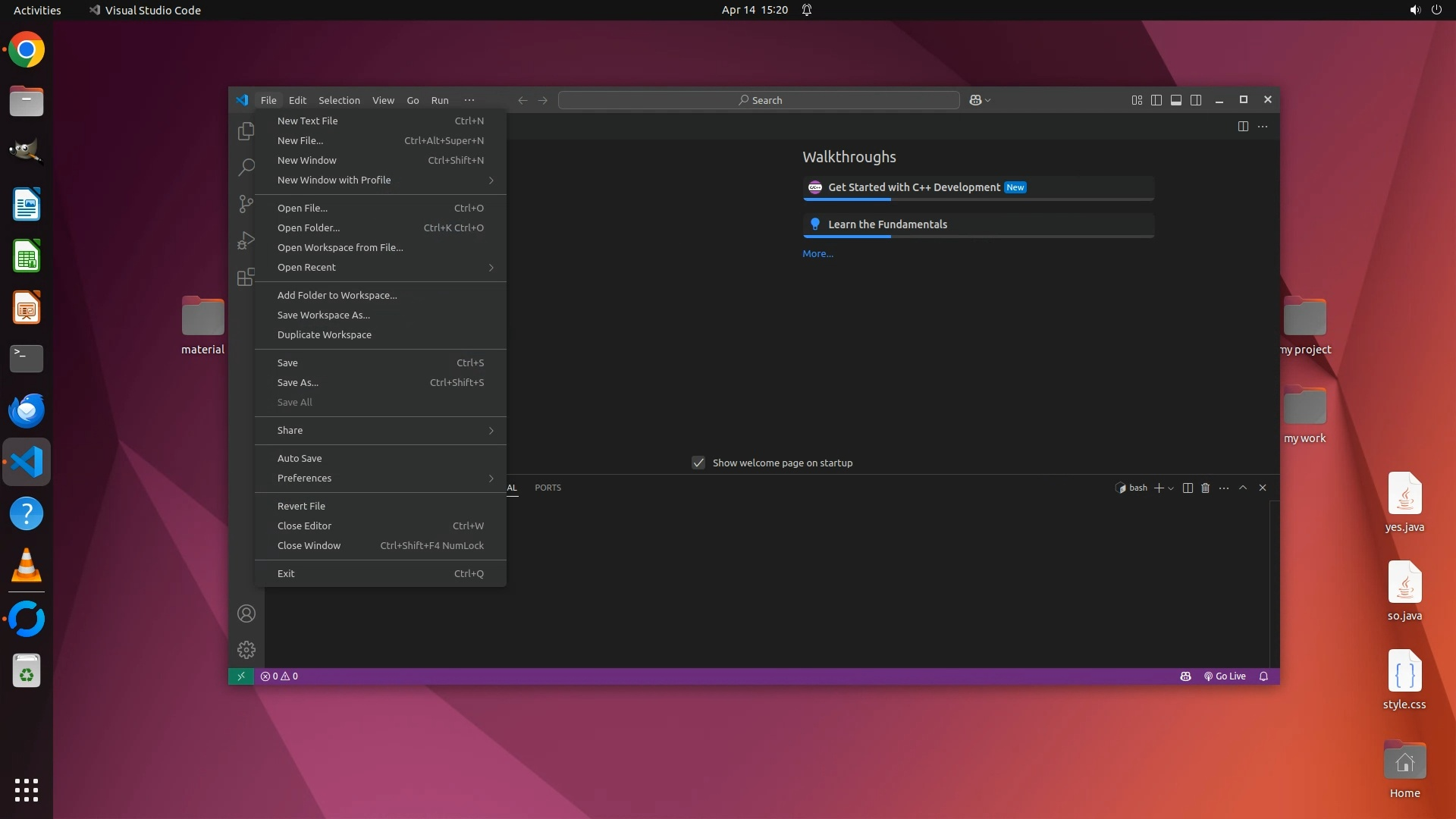The image size is (1456, 819).
Task: Uncheck Show welcome page on startup
Action: click(698, 463)
